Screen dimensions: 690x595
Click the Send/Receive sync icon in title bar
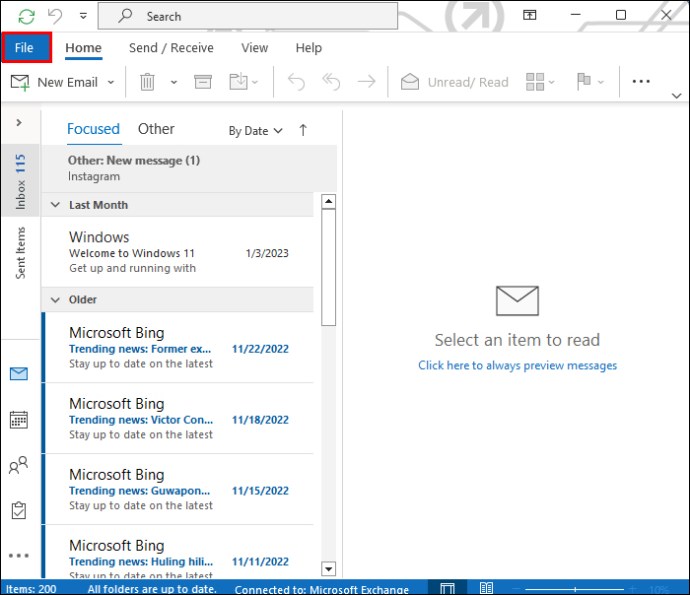tap(26, 16)
